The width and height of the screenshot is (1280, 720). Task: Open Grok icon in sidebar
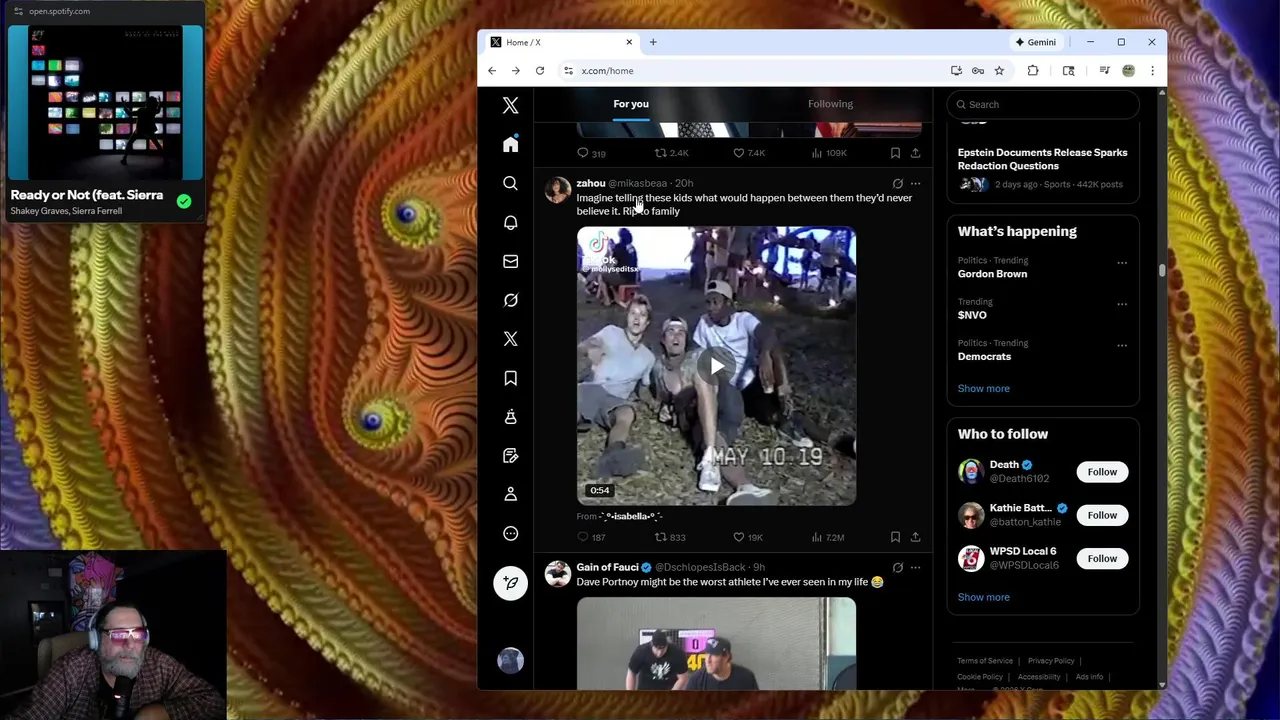tap(510, 300)
